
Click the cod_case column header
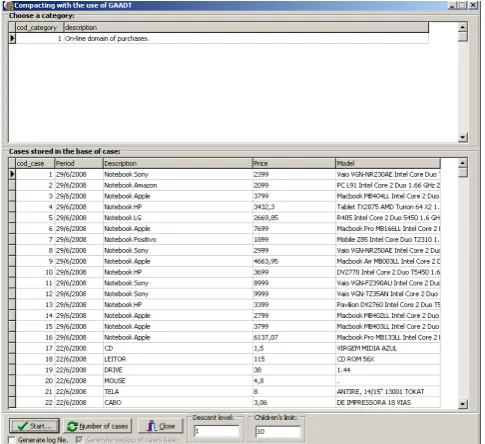(35, 163)
